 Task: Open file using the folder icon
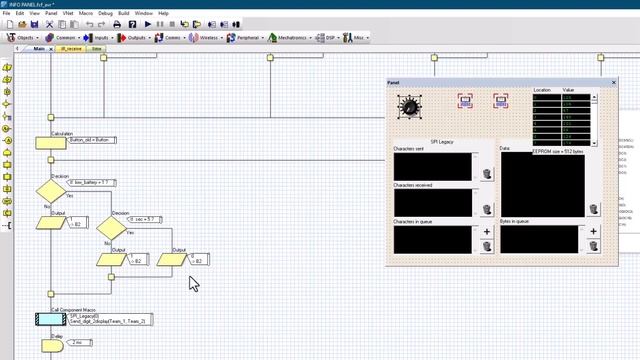point(22,24)
